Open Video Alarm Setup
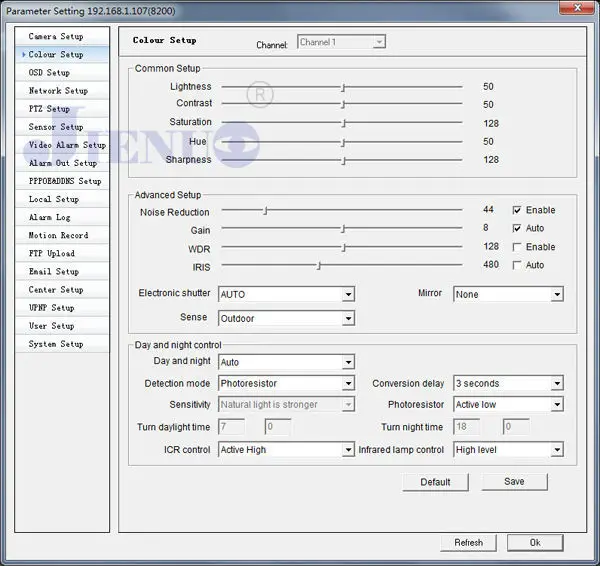The height and width of the screenshot is (566, 600). coord(62,145)
